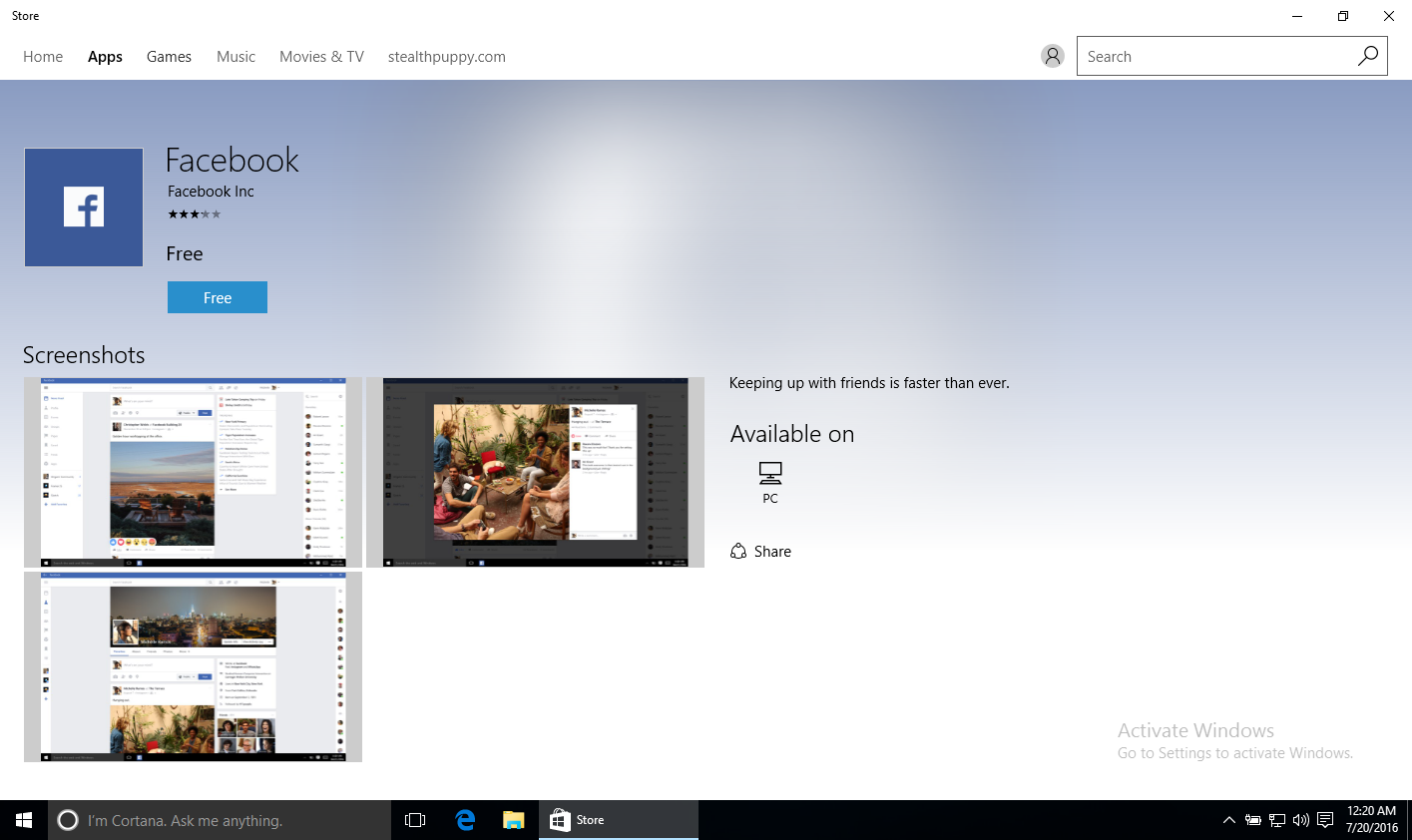Switch to the Games tab
The height and width of the screenshot is (840, 1412).
169,57
